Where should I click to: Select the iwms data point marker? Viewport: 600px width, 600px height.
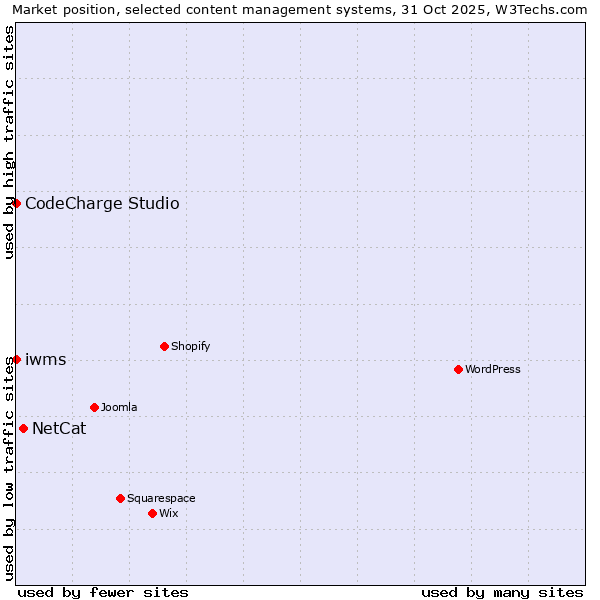(16, 359)
